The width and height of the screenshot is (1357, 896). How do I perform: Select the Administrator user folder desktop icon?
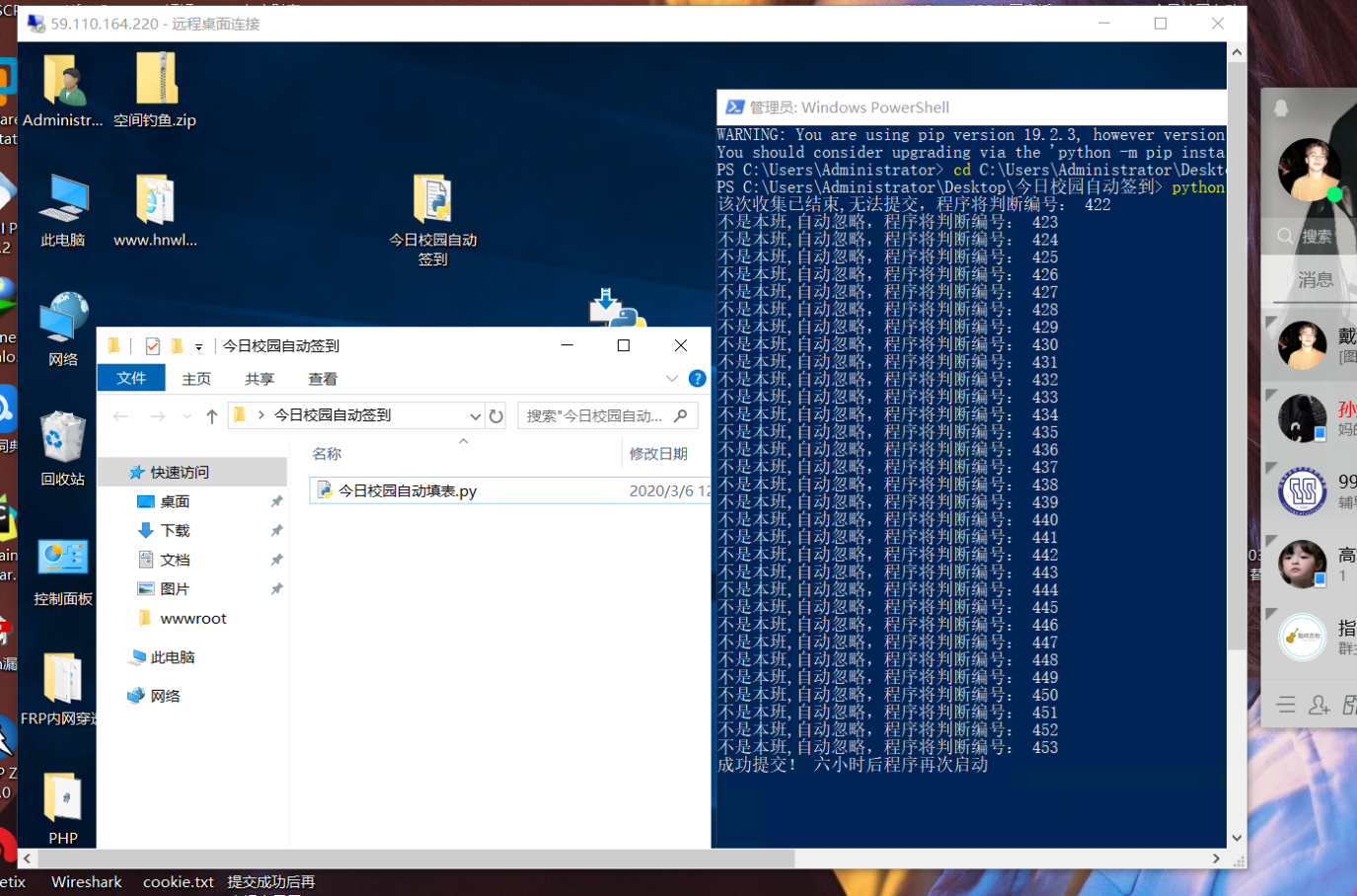click(63, 91)
